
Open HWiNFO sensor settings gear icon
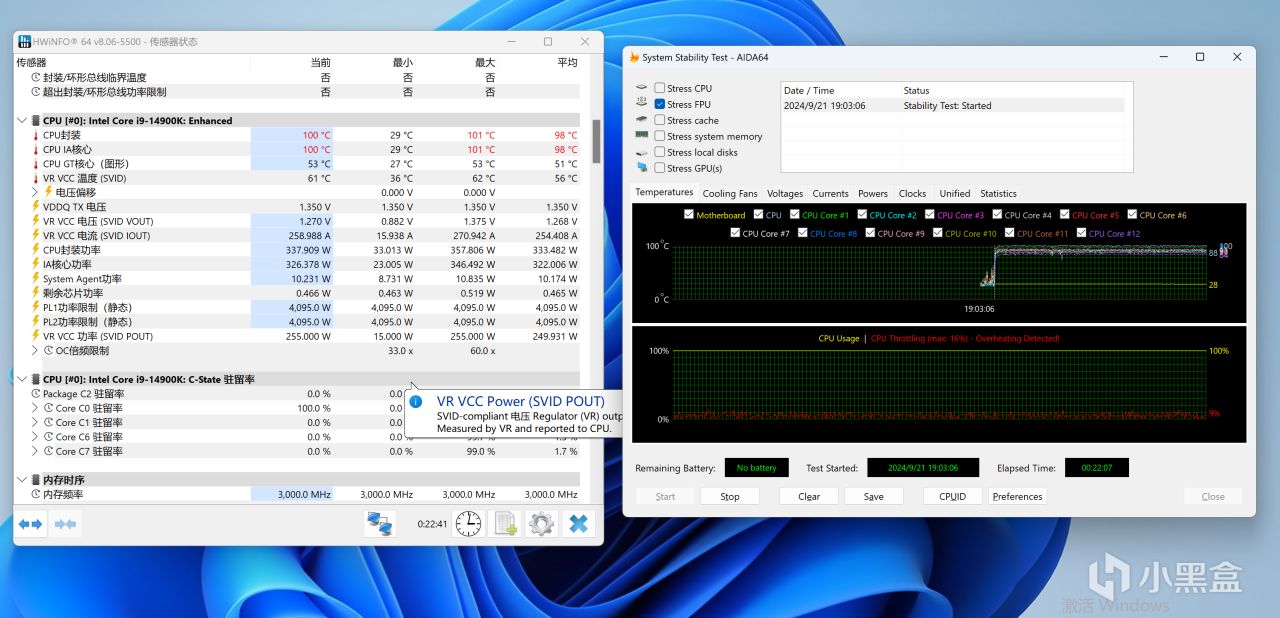(541, 523)
